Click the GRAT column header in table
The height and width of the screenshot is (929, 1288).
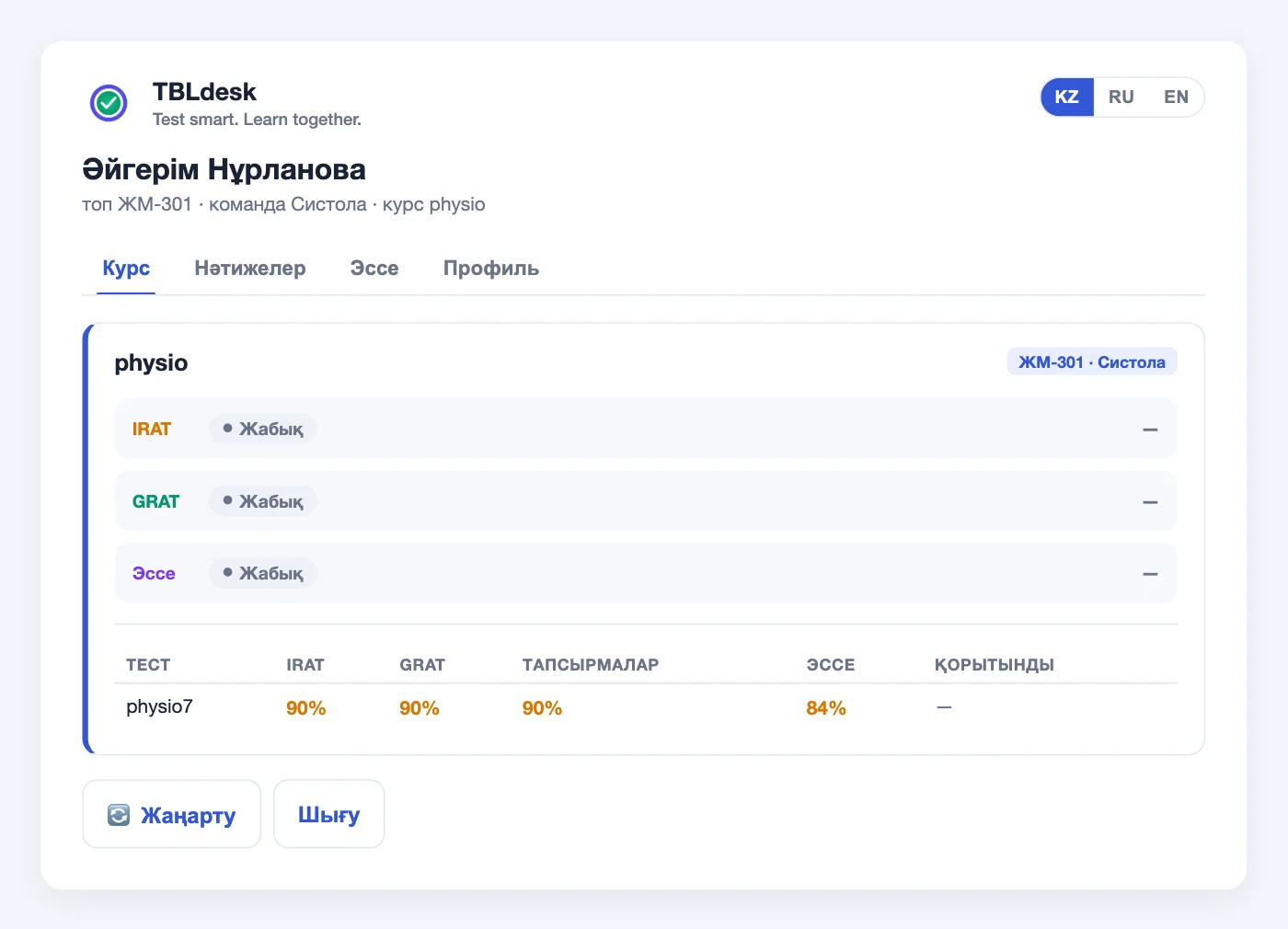coord(422,665)
